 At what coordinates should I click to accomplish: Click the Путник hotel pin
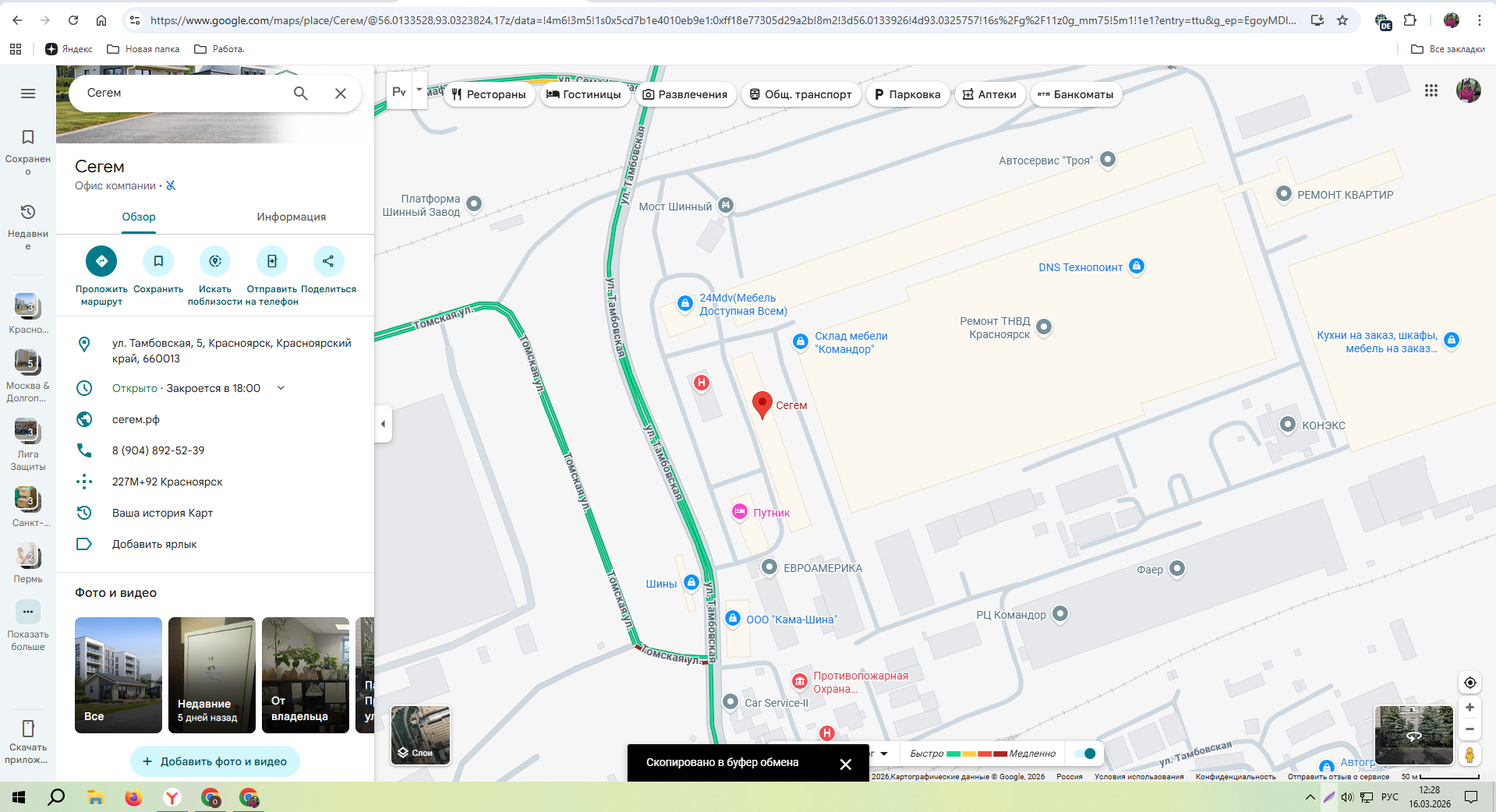tap(740, 511)
